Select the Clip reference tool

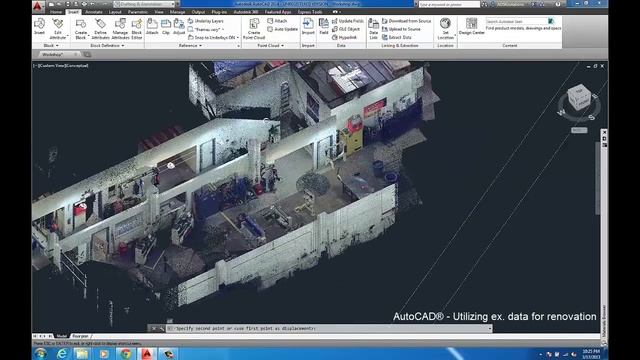point(166,27)
